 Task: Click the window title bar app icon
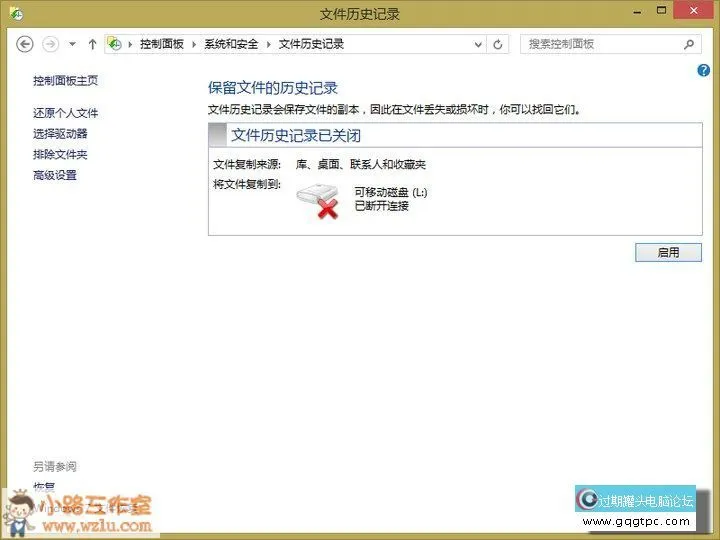coord(17,14)
